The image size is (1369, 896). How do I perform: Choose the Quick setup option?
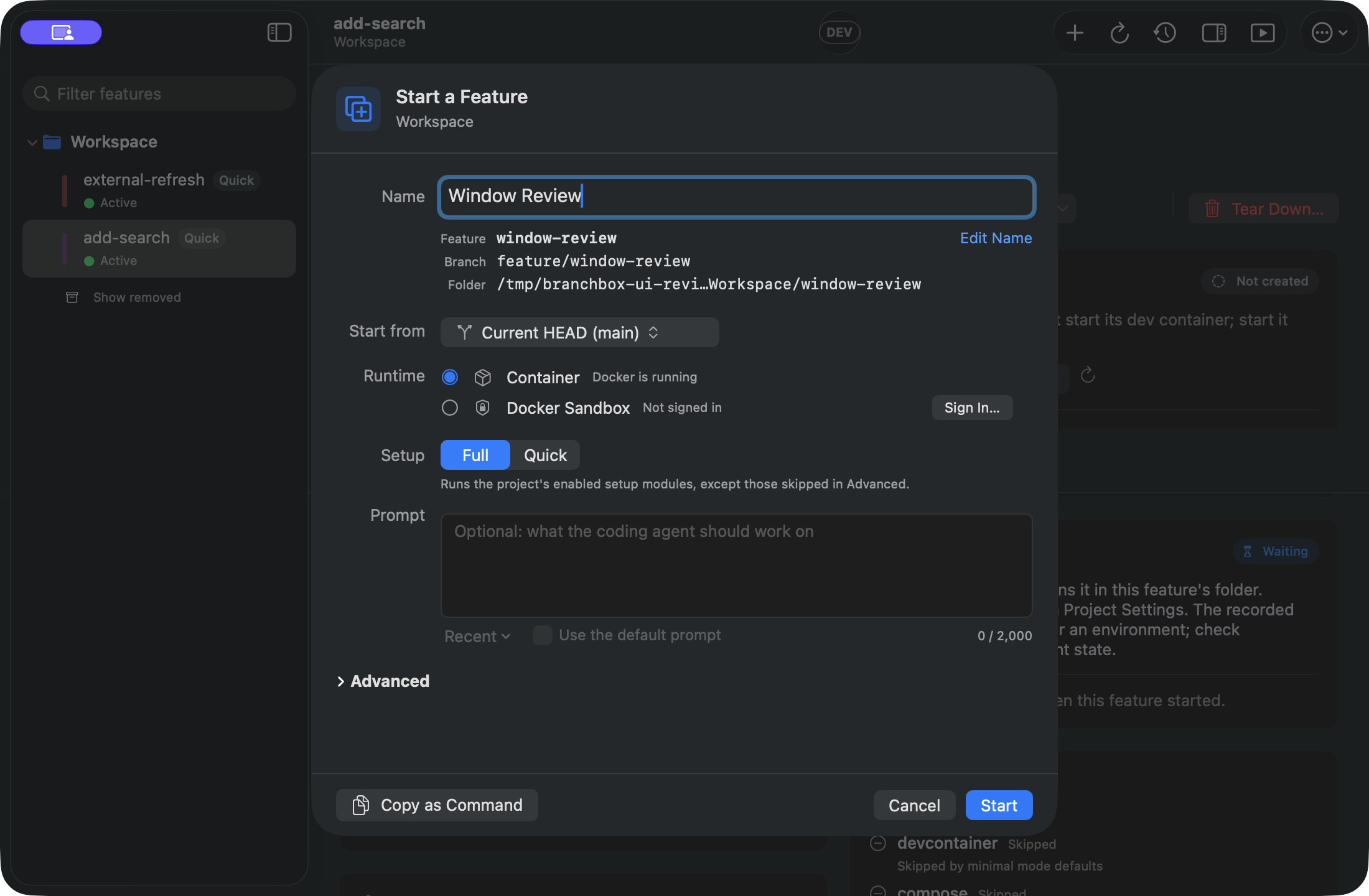point(545,455)
